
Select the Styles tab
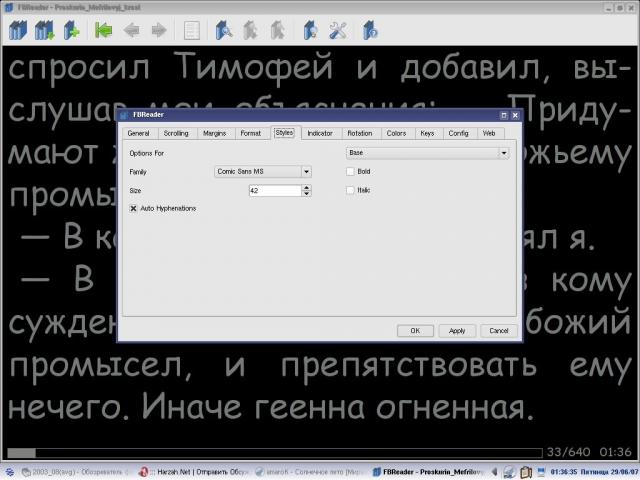[x=284, y=133]
